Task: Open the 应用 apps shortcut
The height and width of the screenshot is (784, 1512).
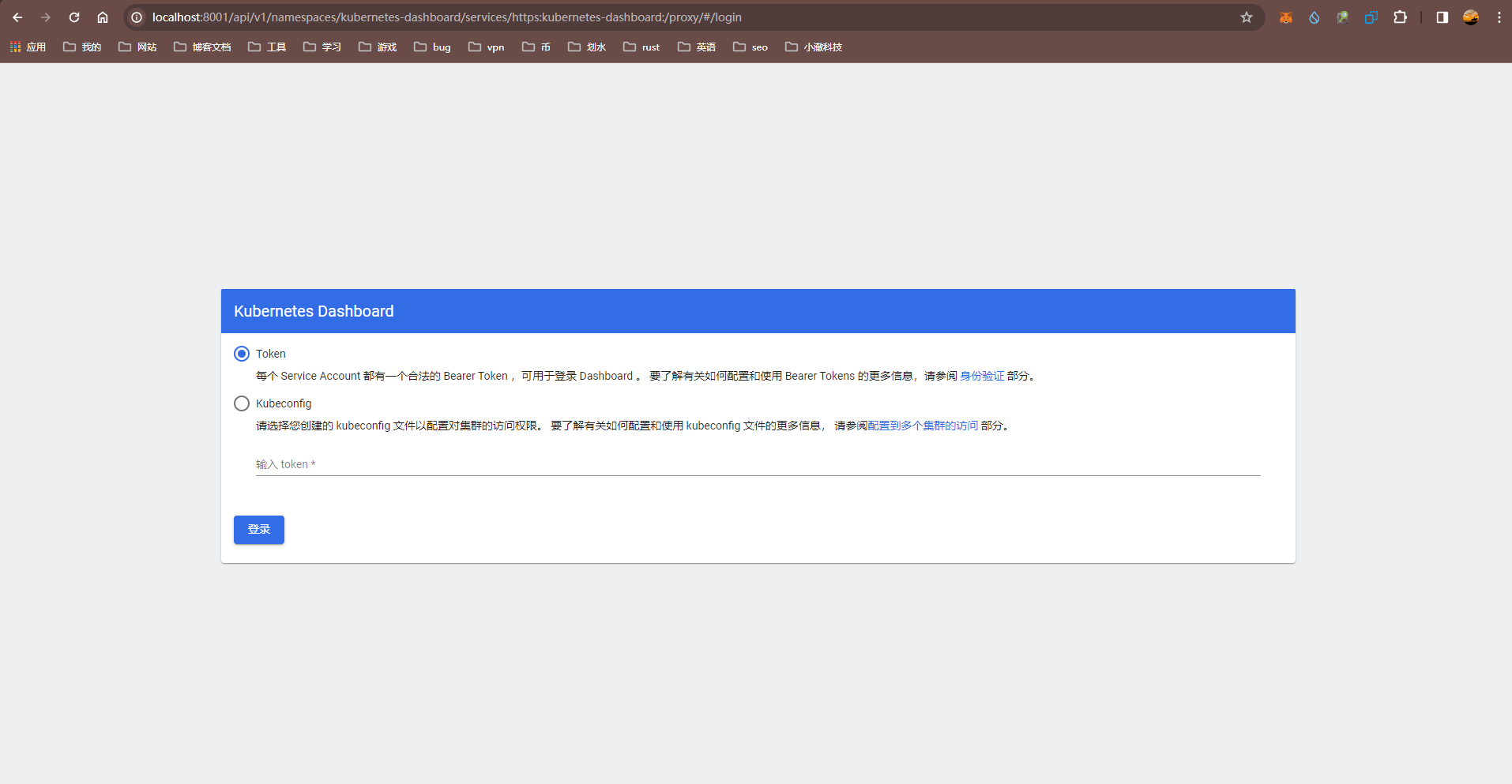Action: [28, 47]
